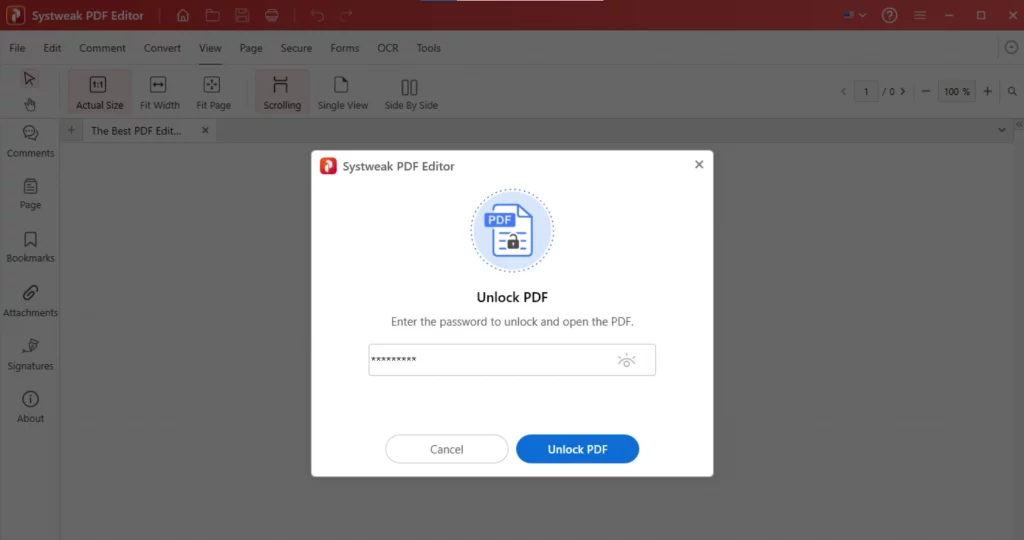1024x540 pixels.
Task: Click clock icon at menu bar right
Action: tap(1011, 48)
